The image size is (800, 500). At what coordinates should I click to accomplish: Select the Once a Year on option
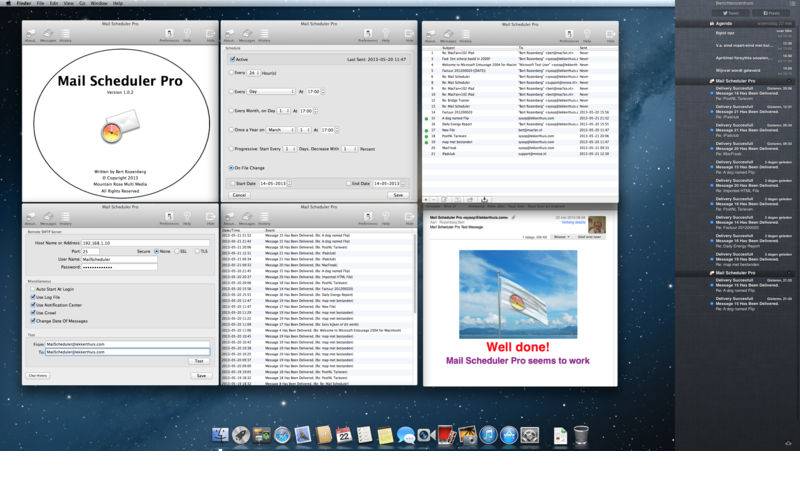[x=232, y=130]
